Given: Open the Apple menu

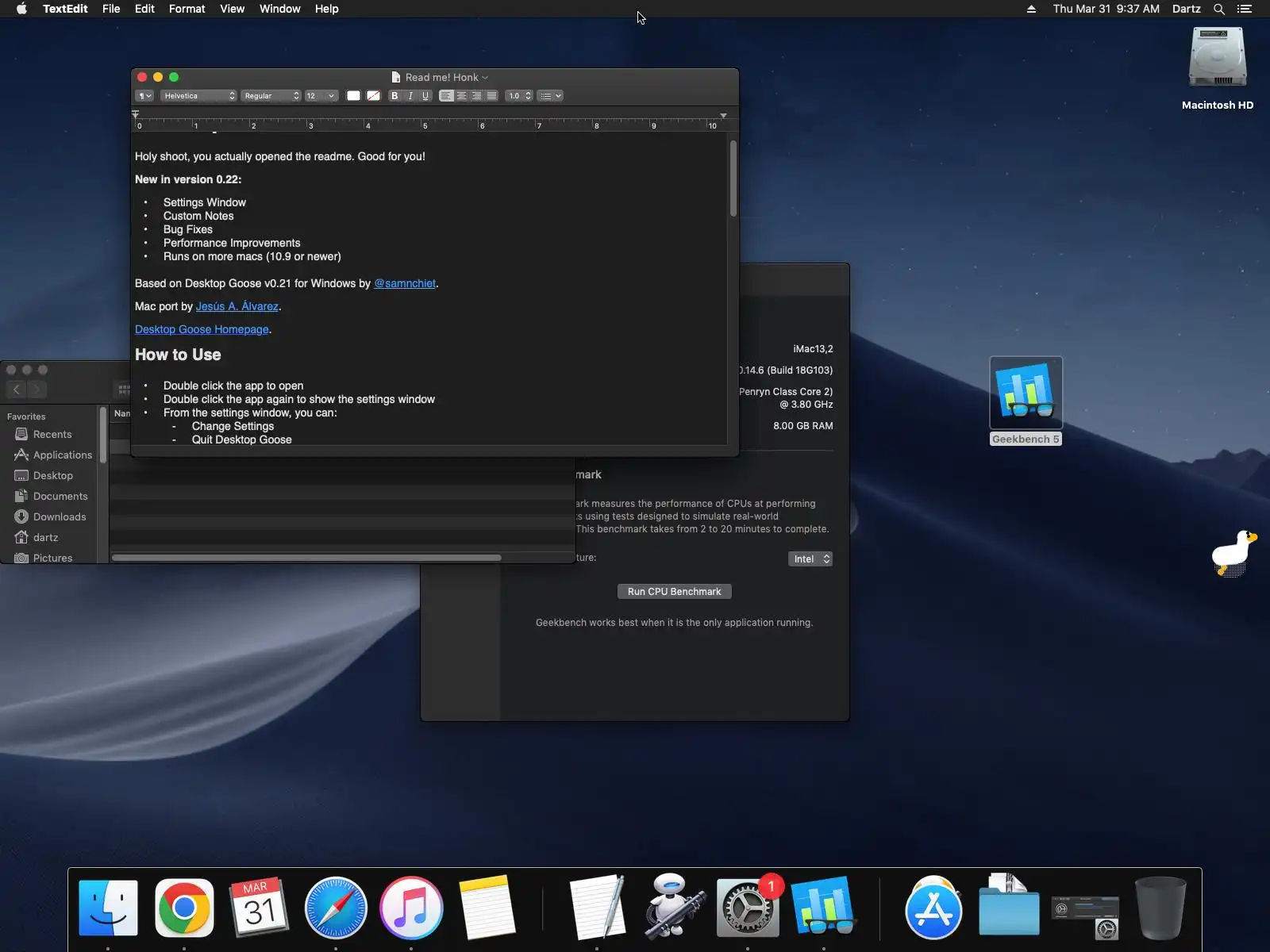Looking at the screenshot, I should 22,9.
